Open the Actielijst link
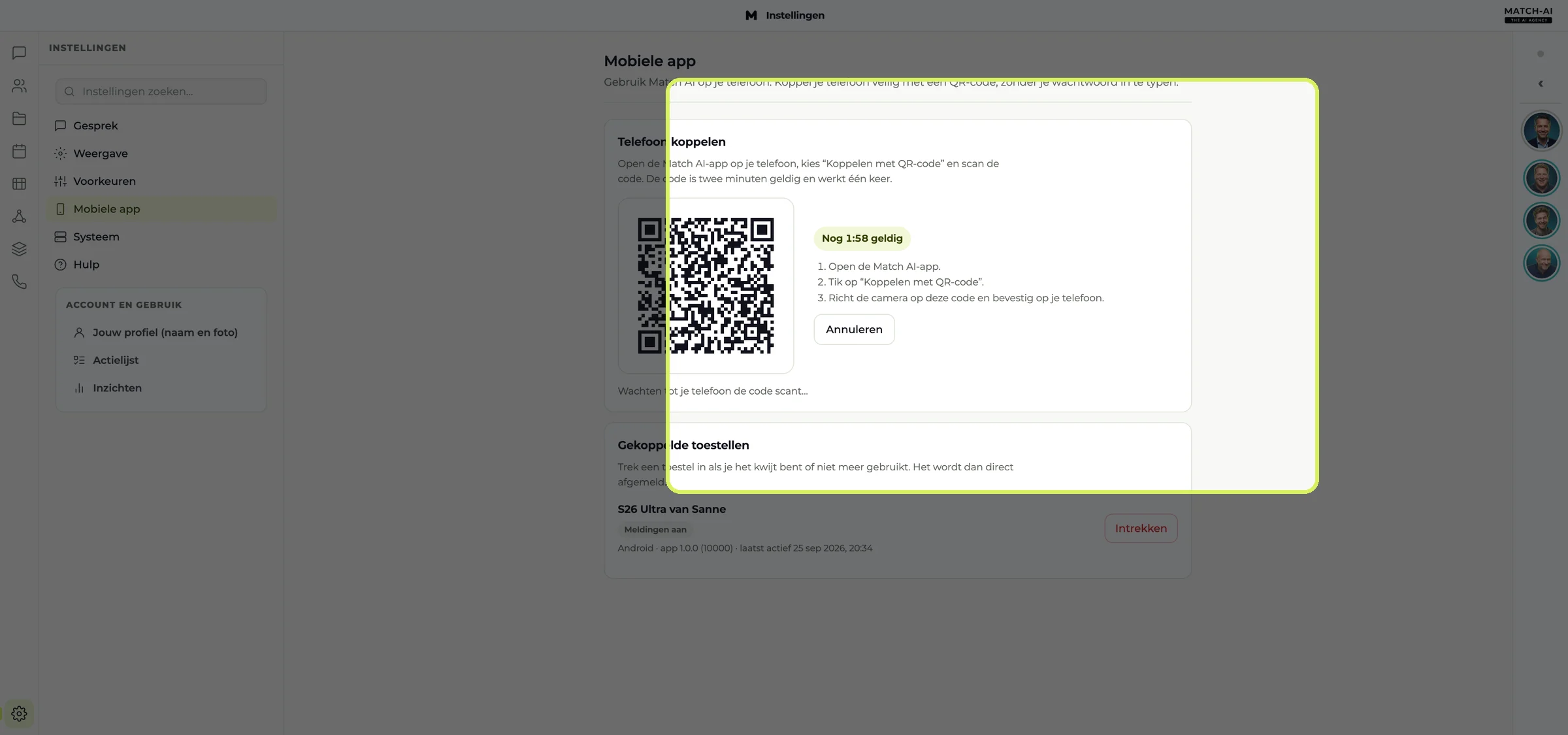1568x735 pixels. coord(161,360)
